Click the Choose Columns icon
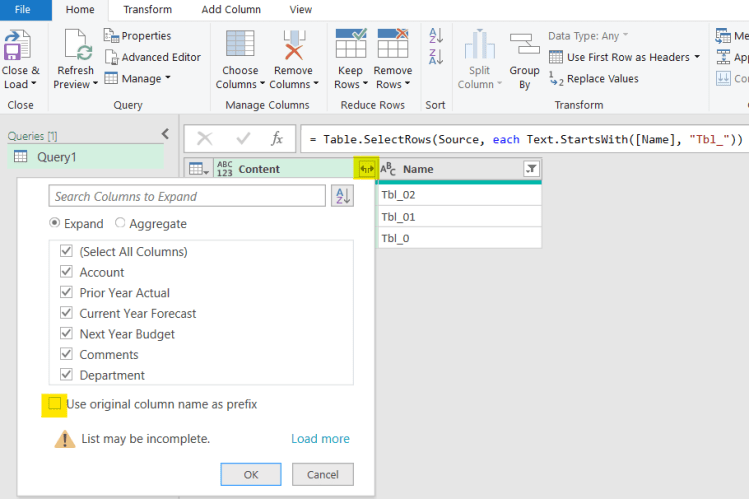The image size is (749, 499). (240, 47)
